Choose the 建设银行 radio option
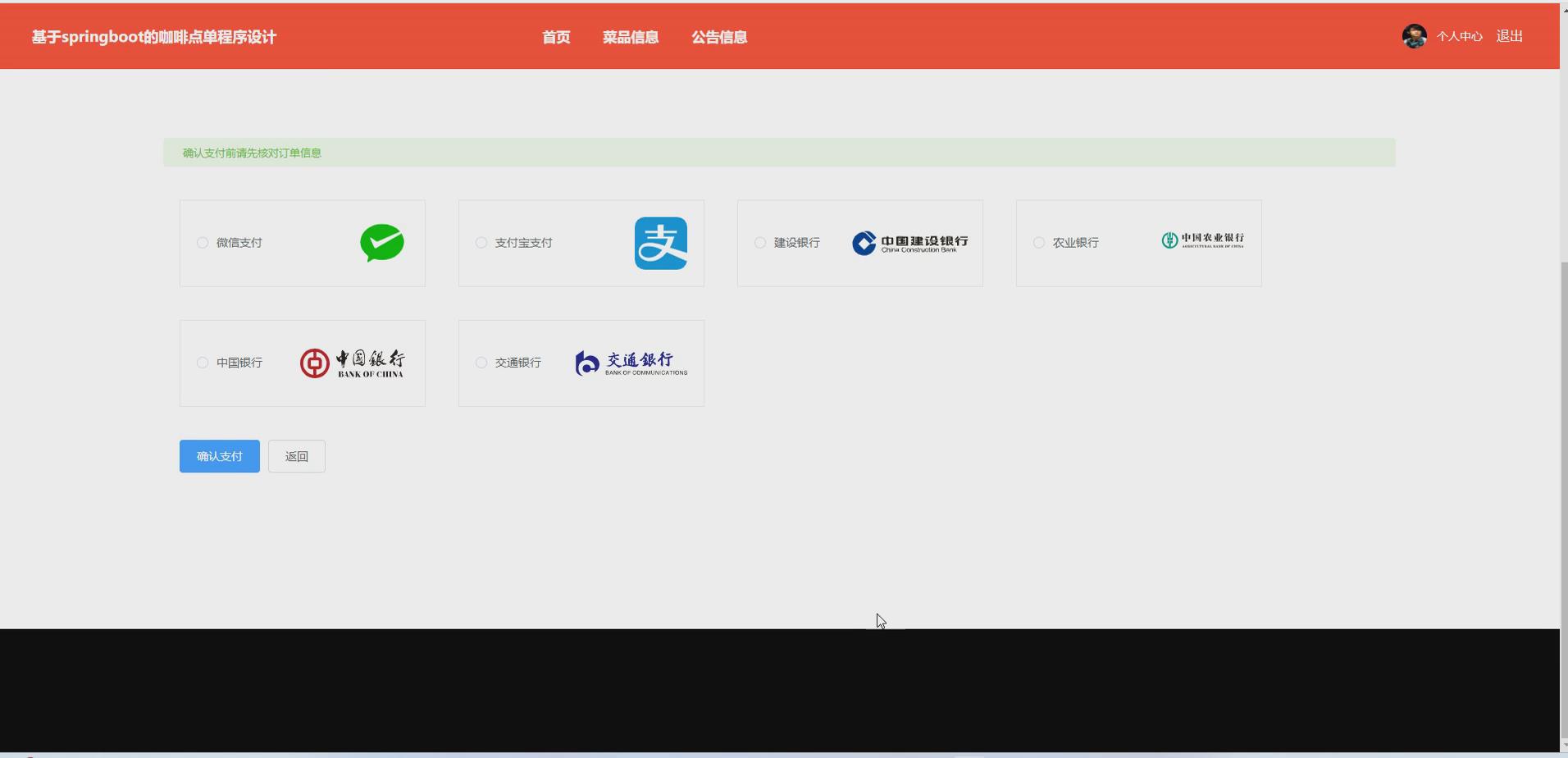 (x=760, y=243)
